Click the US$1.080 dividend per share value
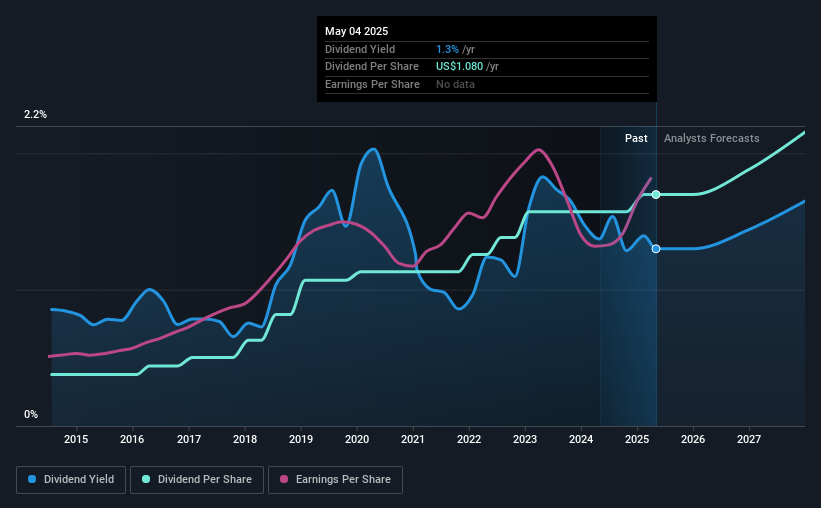 pos(459,67)
